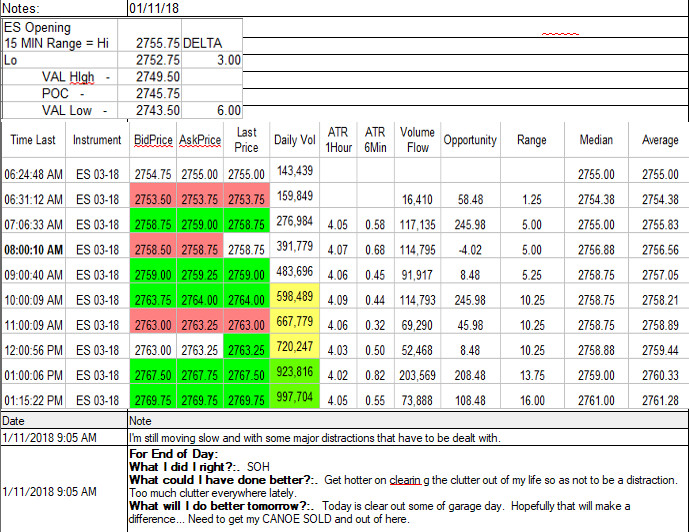Select ask price 2759.25 at 09:00:40
Image resolution: width=689 pixels, height=532 pixels.
(x=200, y=271)
